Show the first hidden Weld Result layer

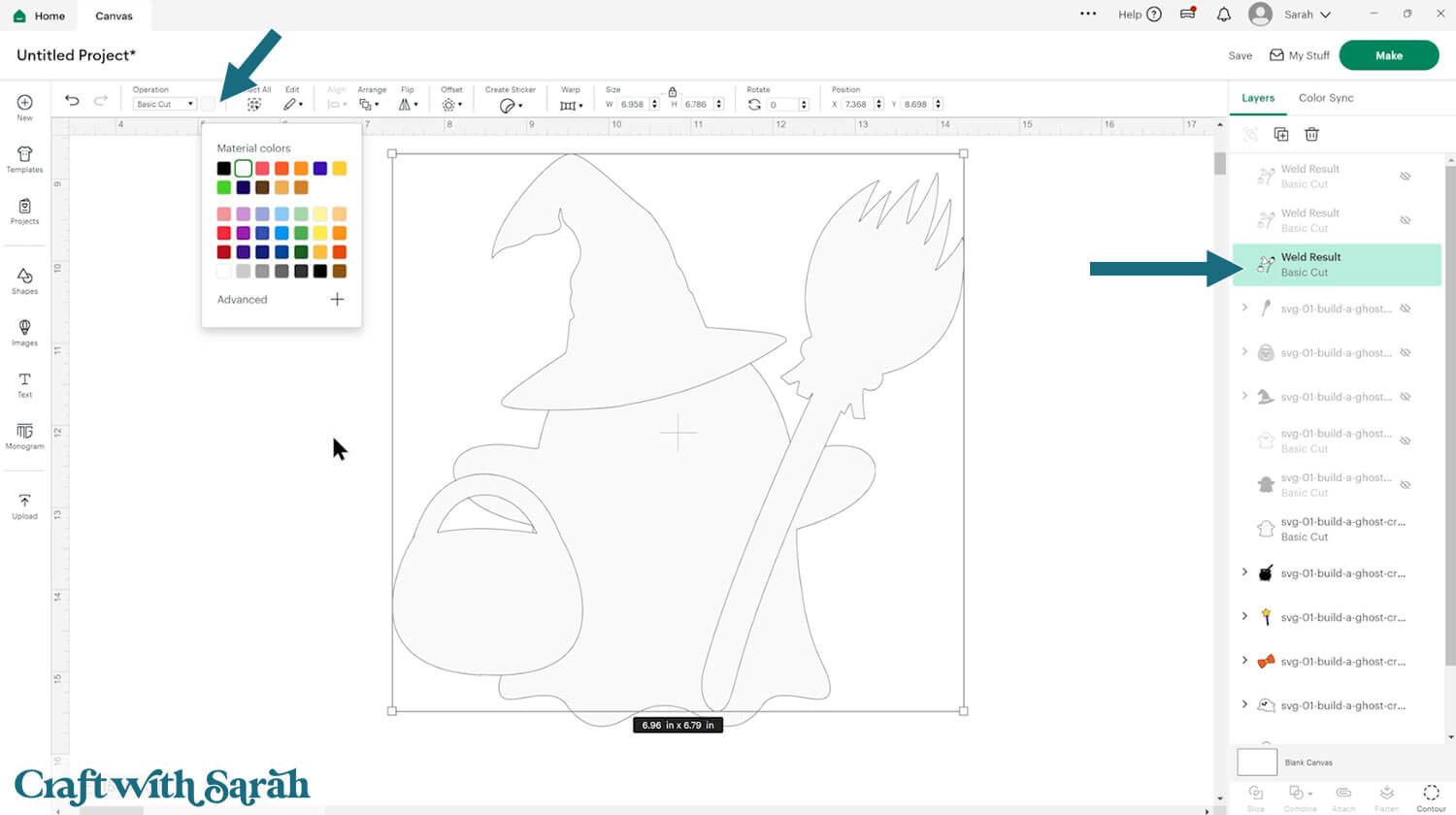coord(1405,177)
